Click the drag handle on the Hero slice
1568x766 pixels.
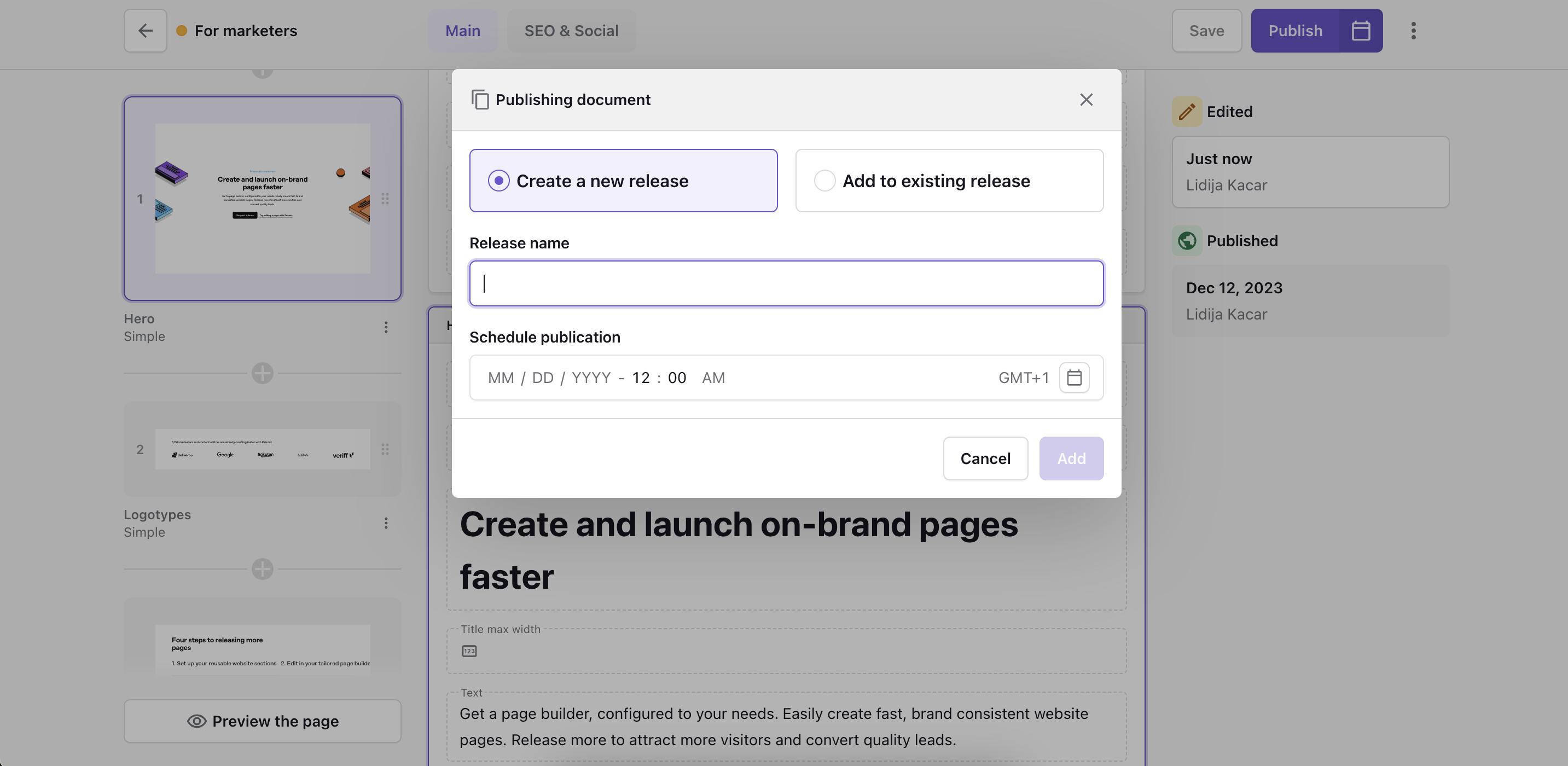point(385,199)
